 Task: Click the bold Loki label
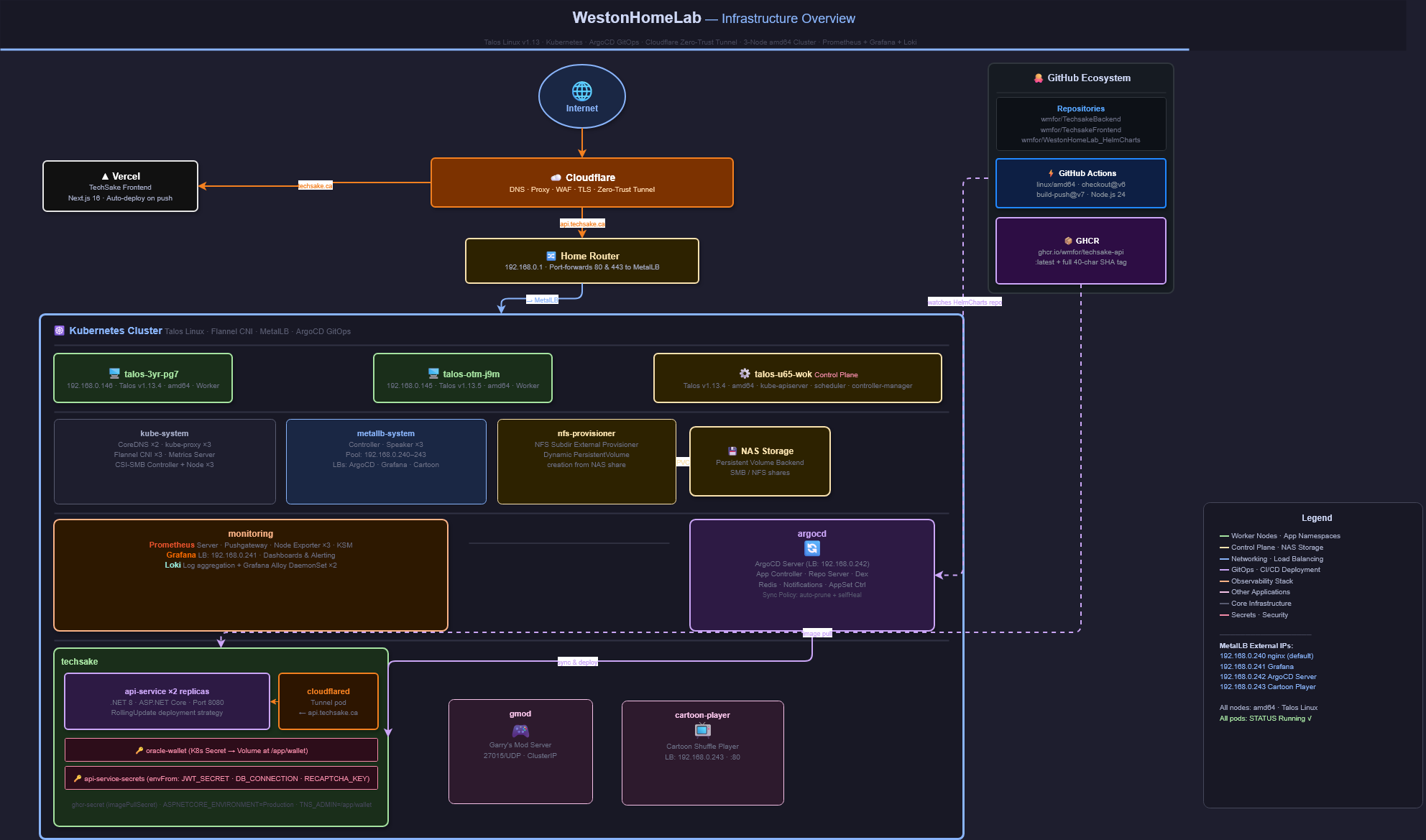[172, 565]
